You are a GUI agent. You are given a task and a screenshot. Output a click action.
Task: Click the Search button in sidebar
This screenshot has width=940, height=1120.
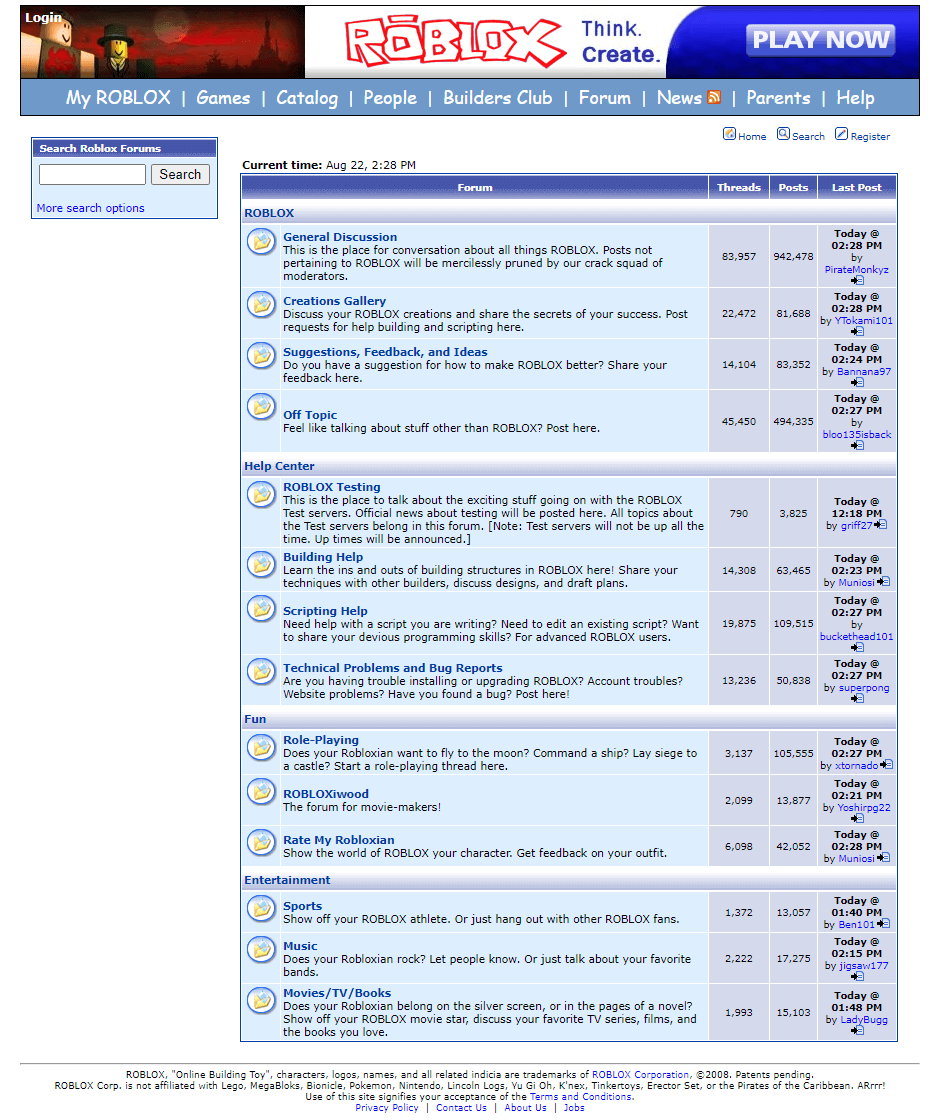tap(180, 174)
